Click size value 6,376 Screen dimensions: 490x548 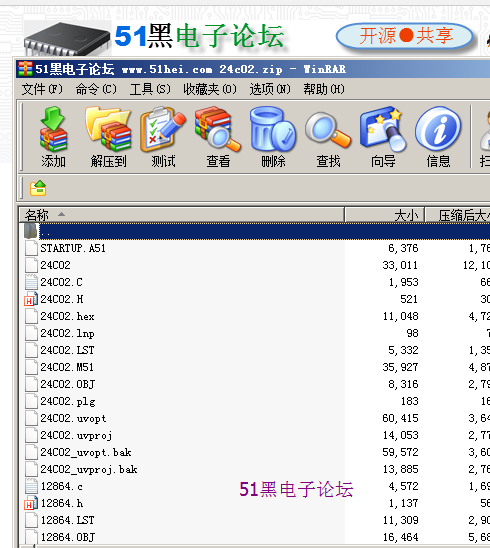[403, 248]
